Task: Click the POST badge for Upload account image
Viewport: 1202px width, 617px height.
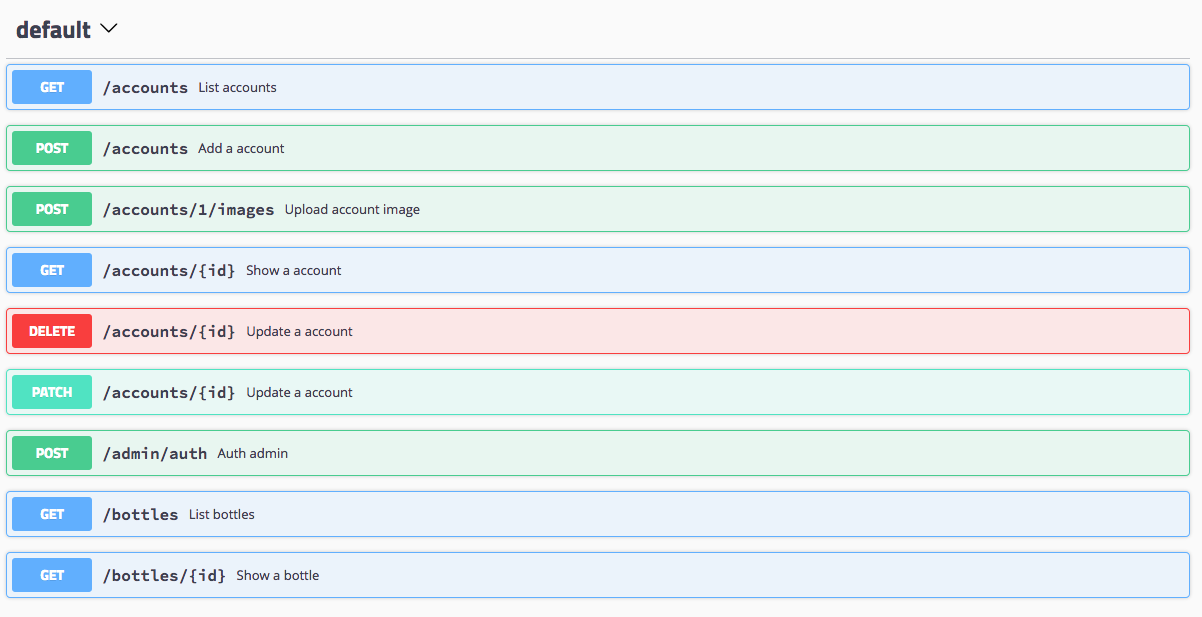Action: click(x=52, y=210)
